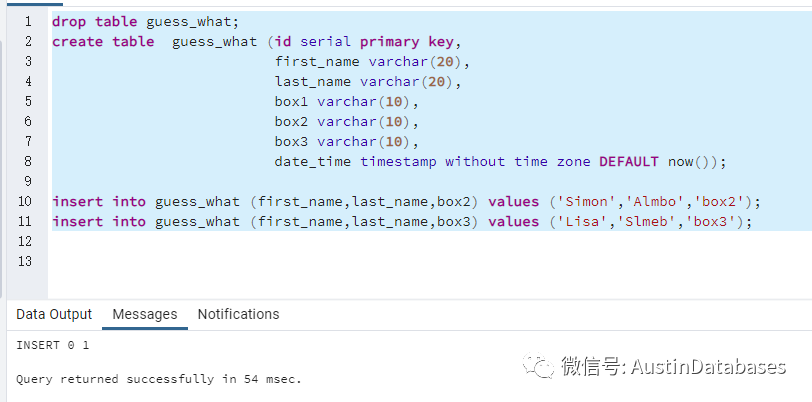Click line number 13 in the gutter
The height and width of the screenshot is (402, 812).
pos(24,261)
